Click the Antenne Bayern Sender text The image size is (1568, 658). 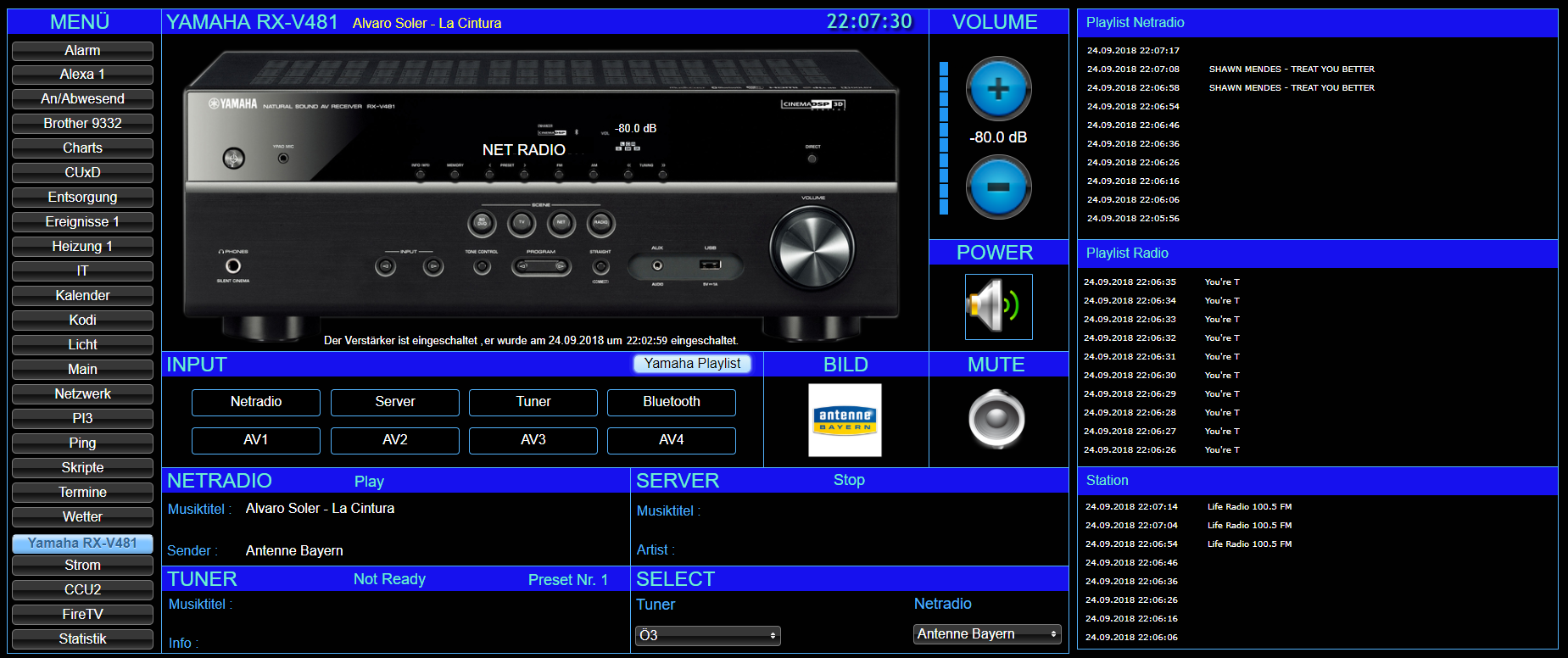(294, 551)
